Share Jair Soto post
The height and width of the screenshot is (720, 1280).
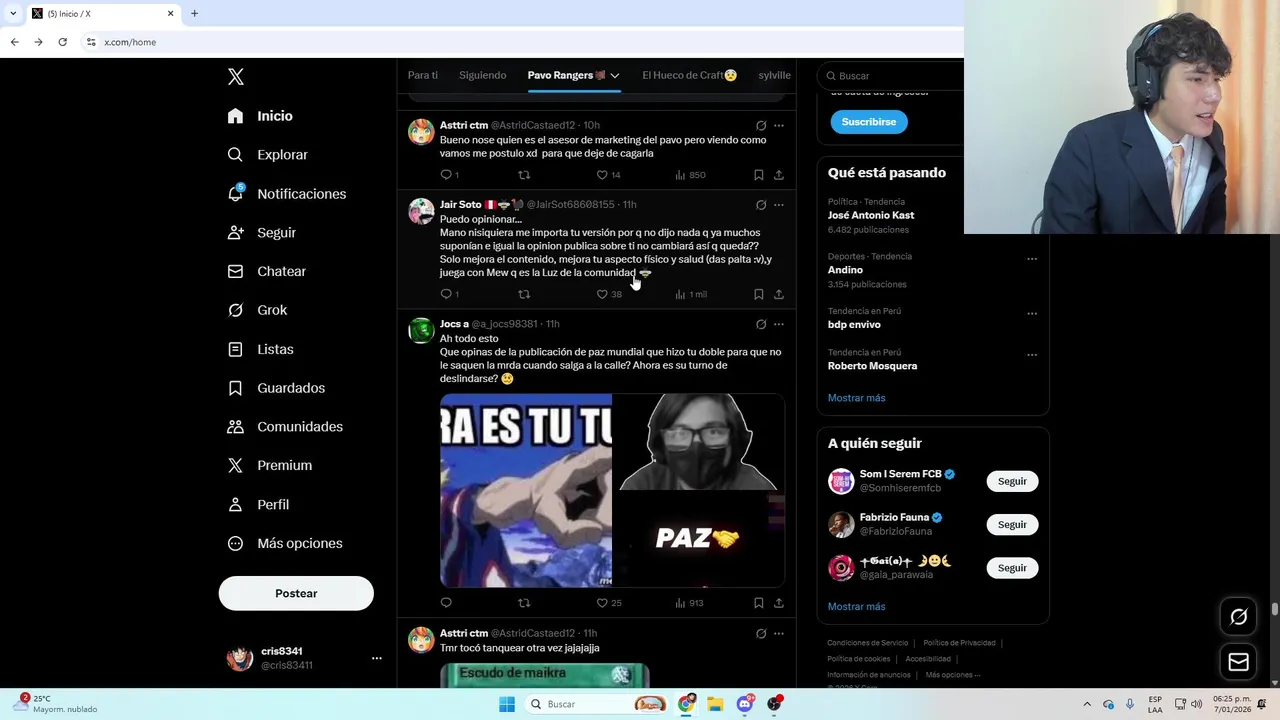click(779, 294)
